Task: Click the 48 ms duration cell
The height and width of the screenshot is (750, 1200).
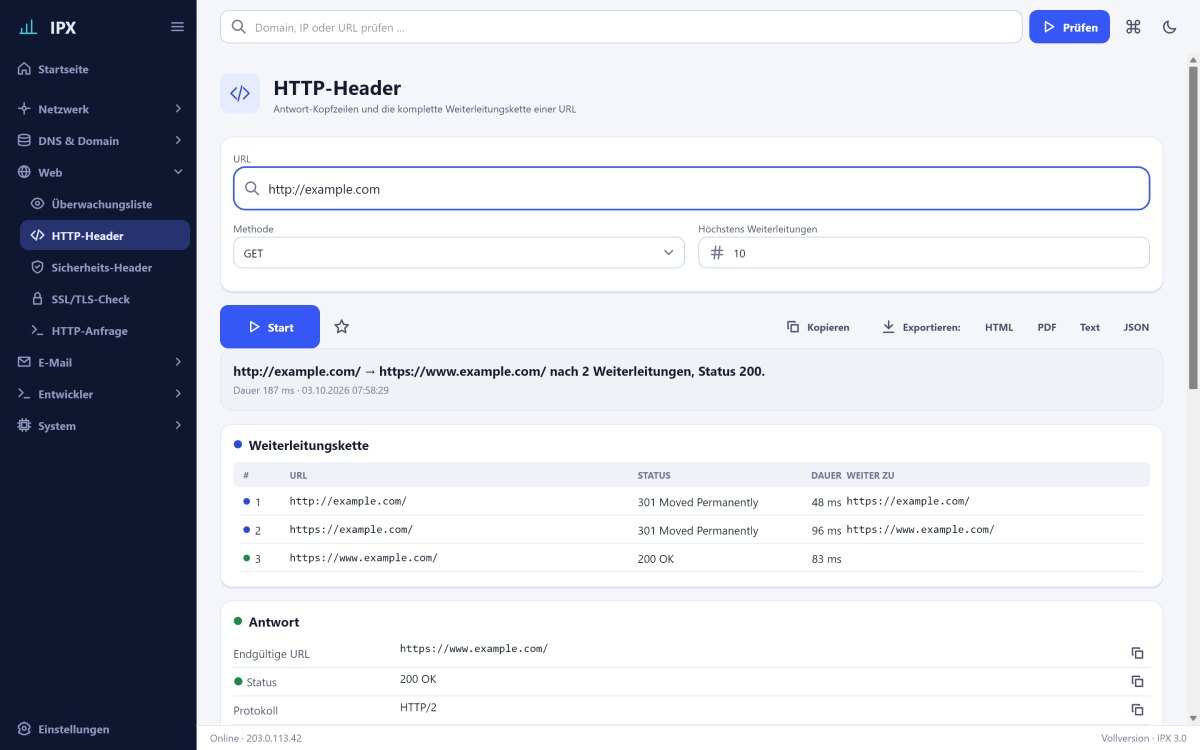Action: (826, 502)
